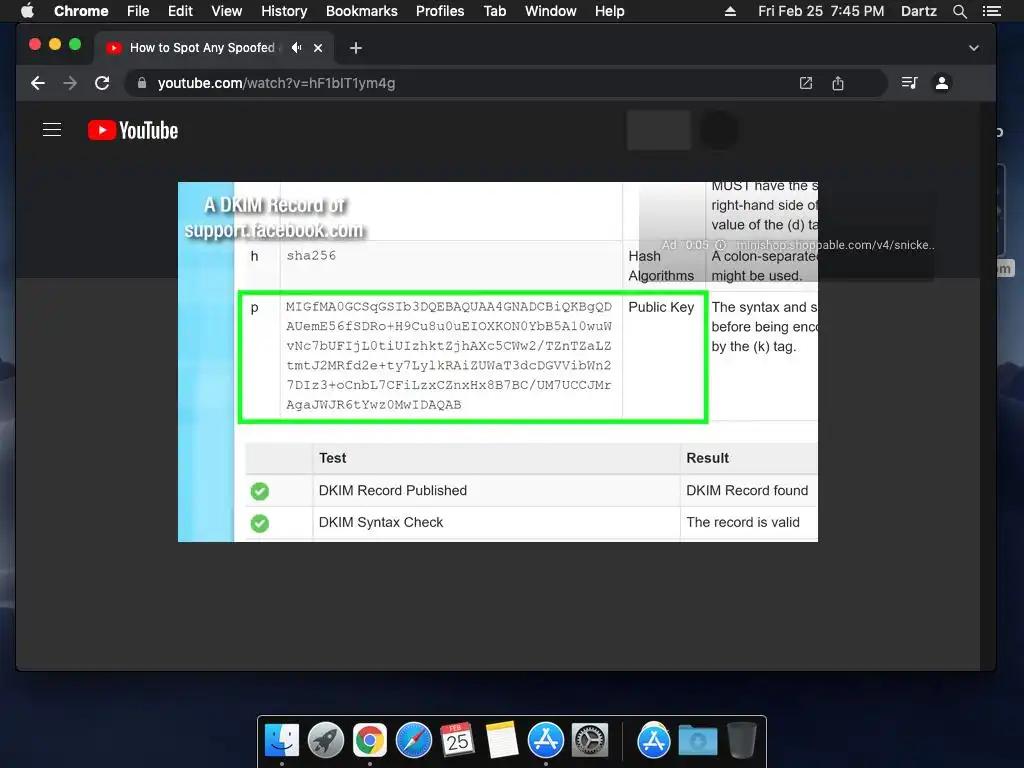
Task: Open the media controls icon
Action: click(x=909, y=83)
